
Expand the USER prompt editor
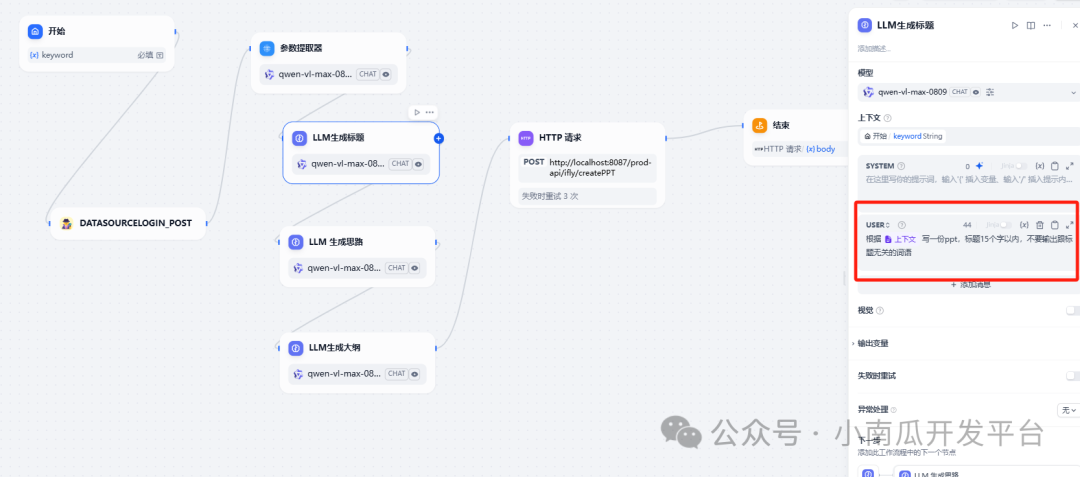[x=1069, y=225]
